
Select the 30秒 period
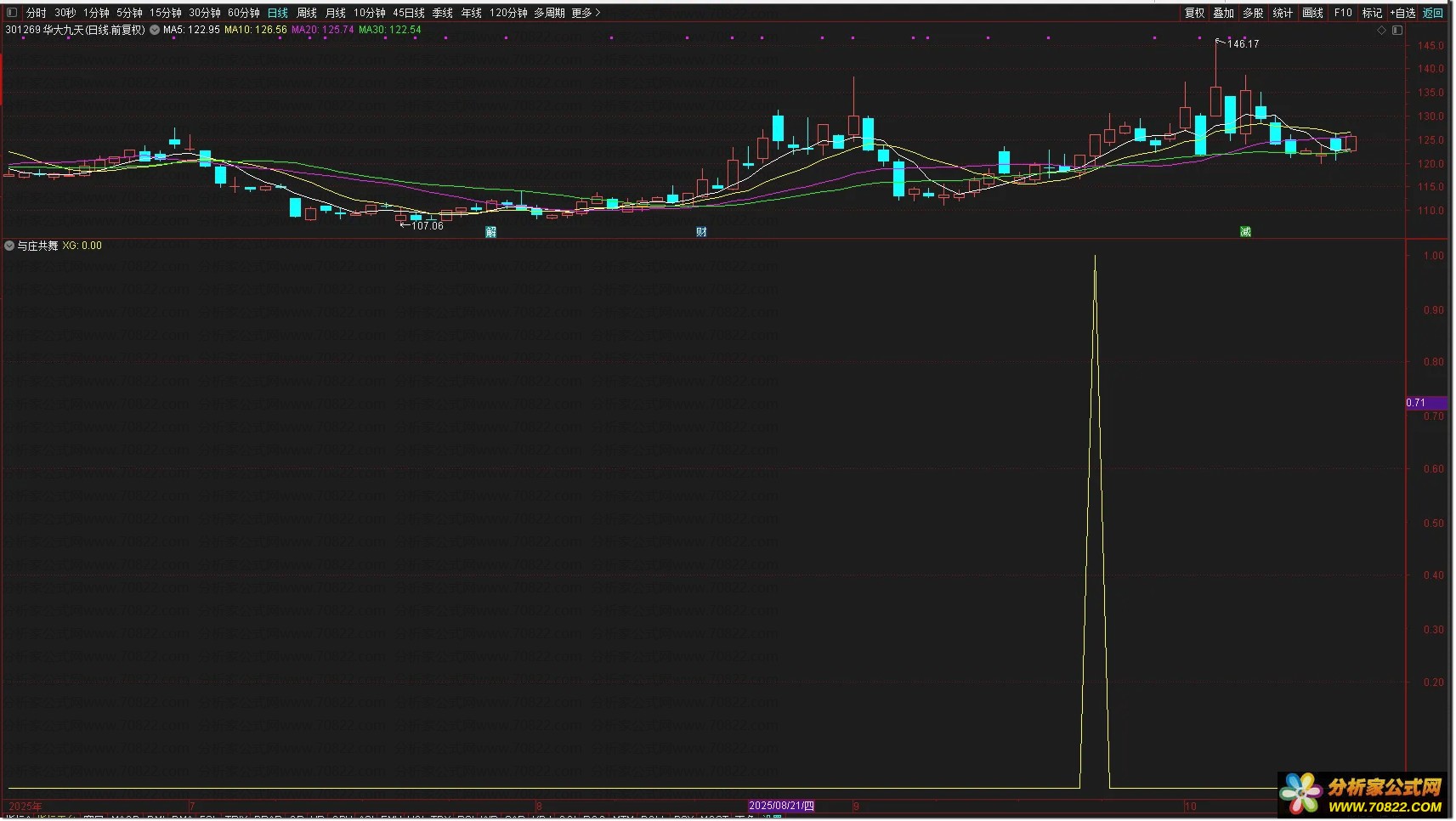click(65, 13)
